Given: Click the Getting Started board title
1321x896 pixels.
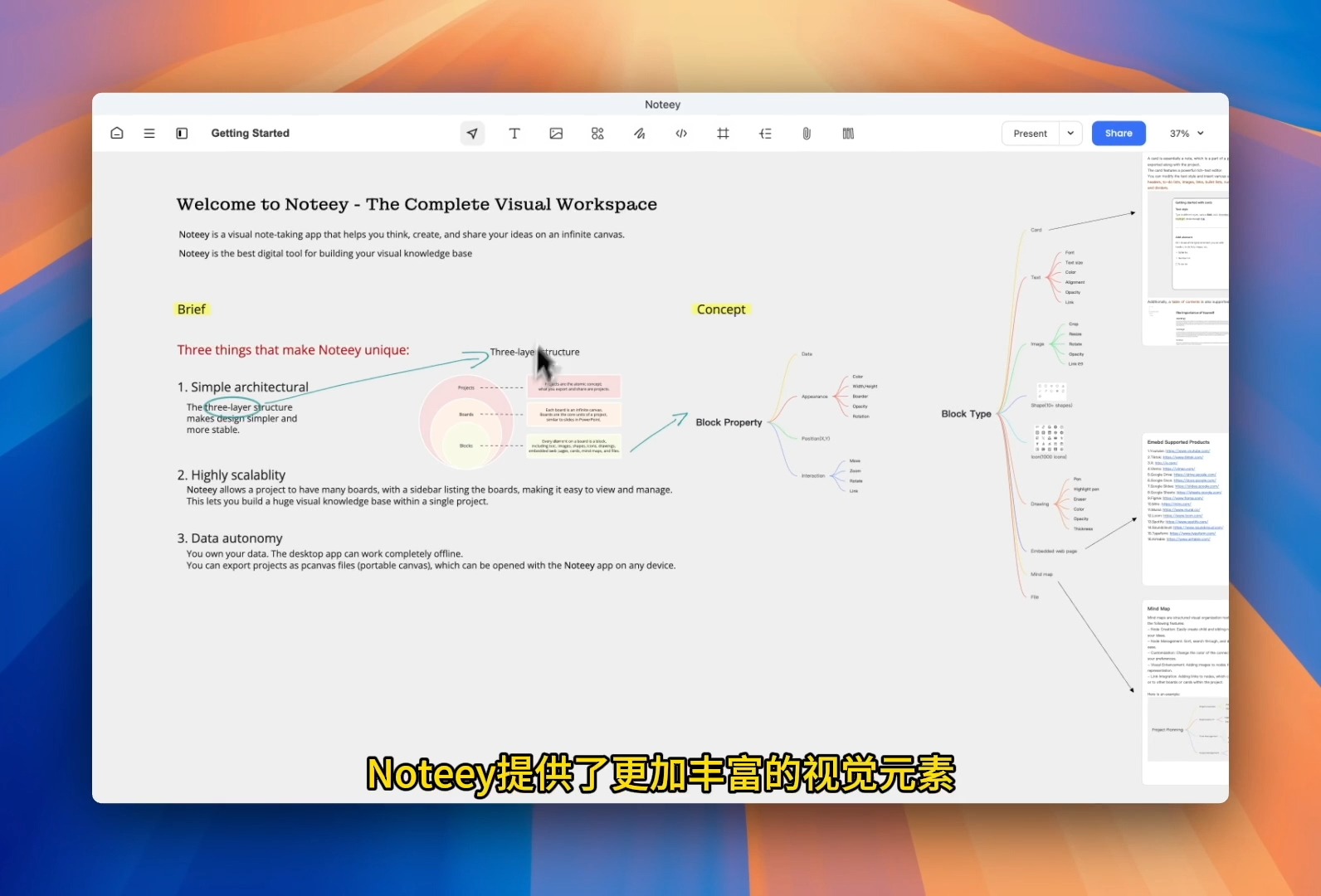Looking at the screenshot, I should pos(250,133).
